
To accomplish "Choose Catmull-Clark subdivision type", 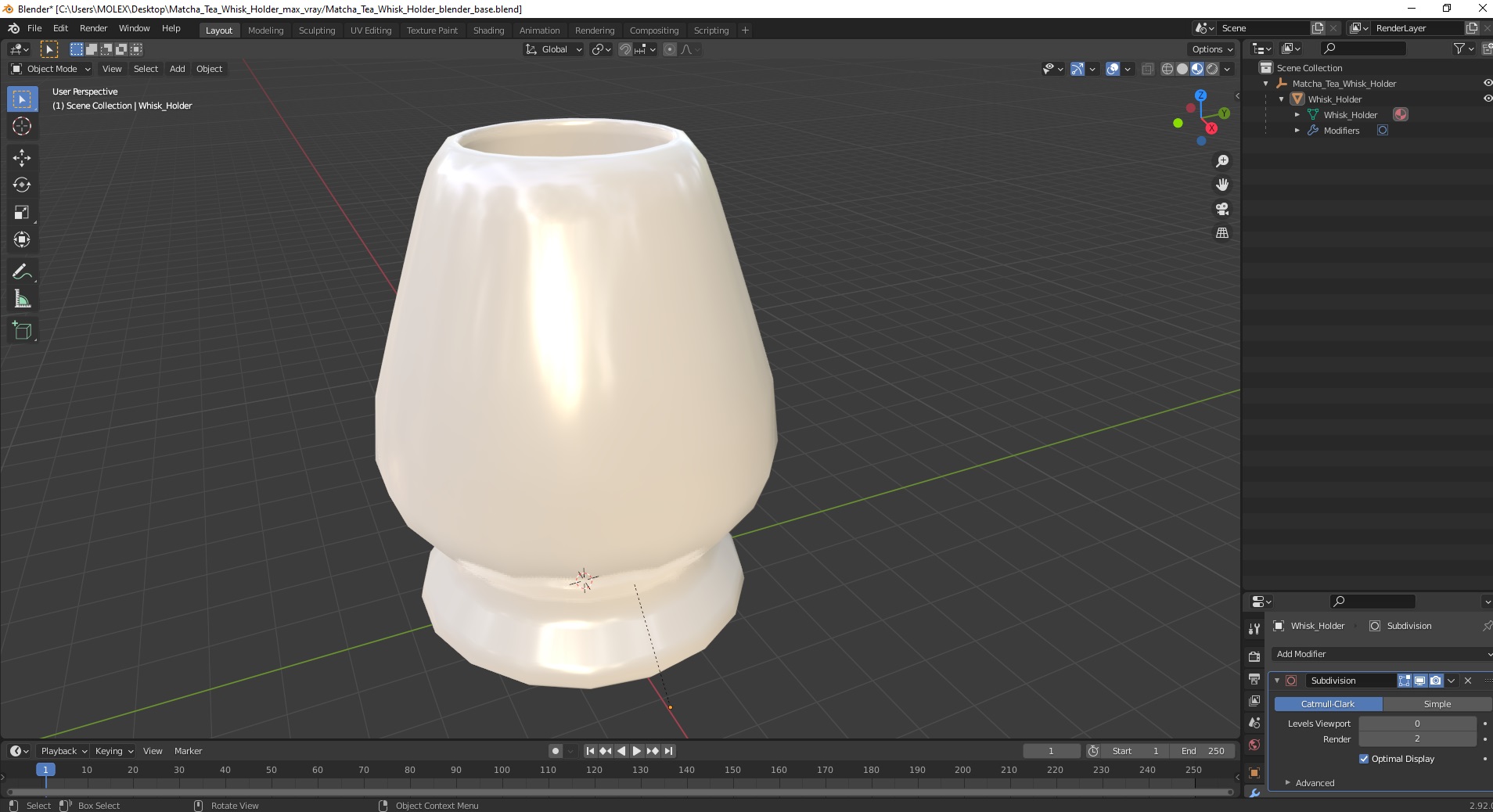I will click(1328, 704).
